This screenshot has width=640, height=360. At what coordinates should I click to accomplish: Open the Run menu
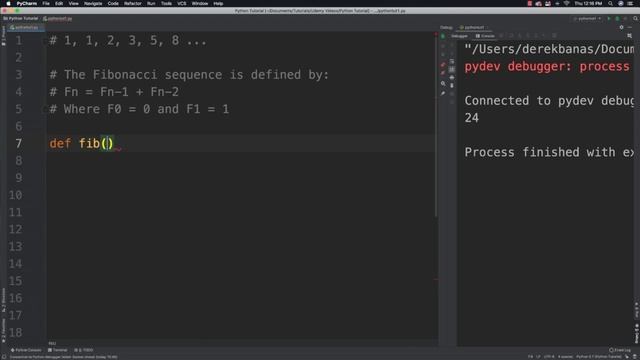point(151,3)
